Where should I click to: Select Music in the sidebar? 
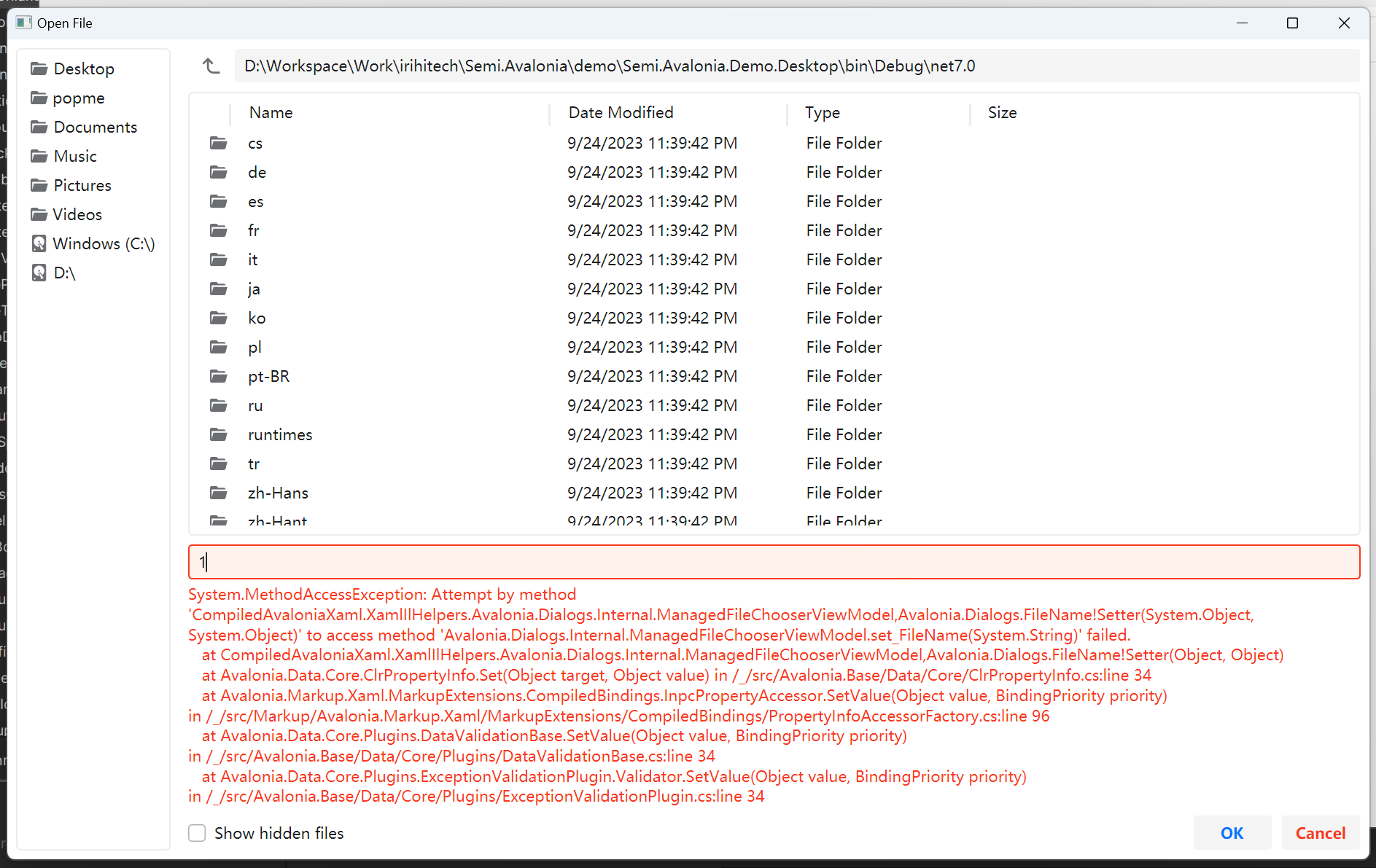pos(75,155)
